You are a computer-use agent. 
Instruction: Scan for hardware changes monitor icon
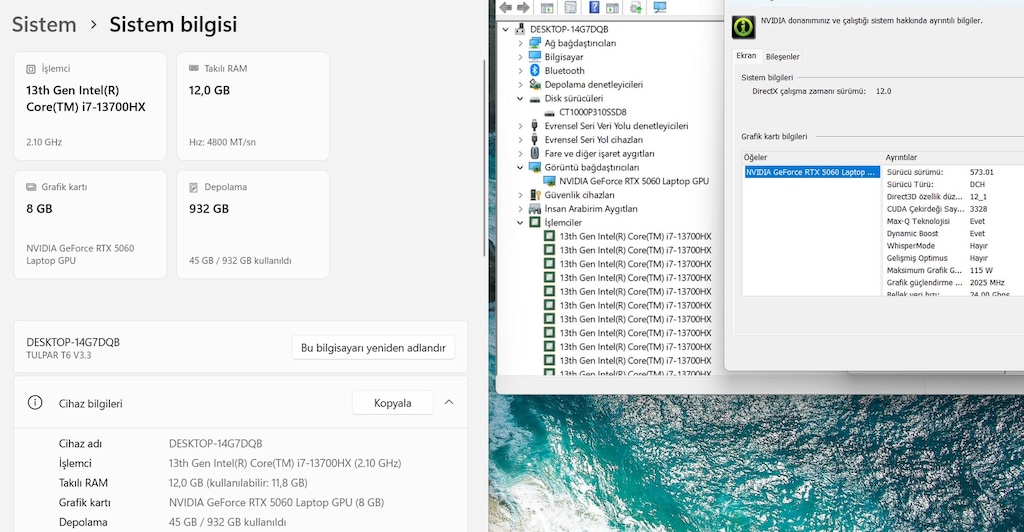point(660,7)
